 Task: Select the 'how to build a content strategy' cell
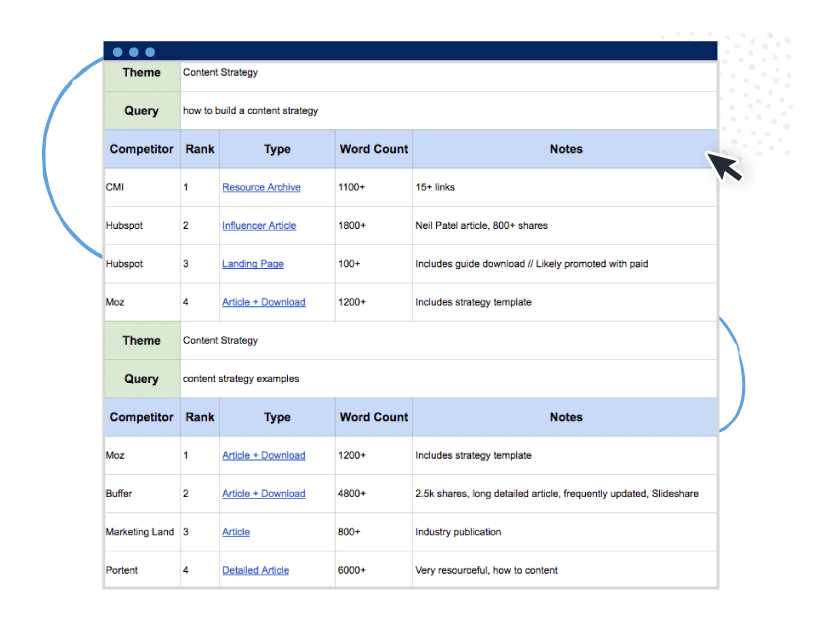coord(449,111)
